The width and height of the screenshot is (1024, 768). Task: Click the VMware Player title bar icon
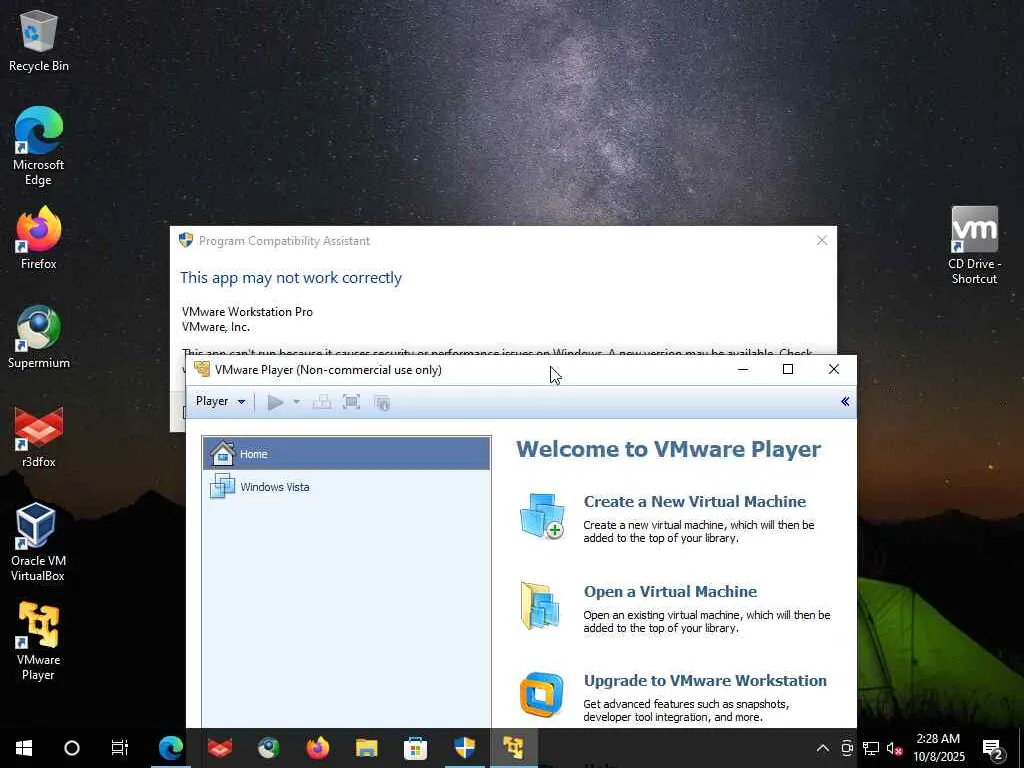click(x=202, y=369)
